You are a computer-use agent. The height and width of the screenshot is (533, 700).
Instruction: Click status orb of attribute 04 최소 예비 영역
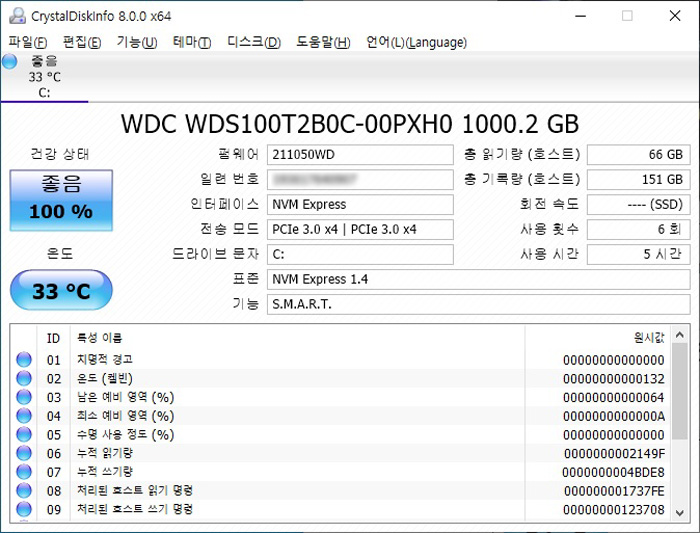[24, 416]
